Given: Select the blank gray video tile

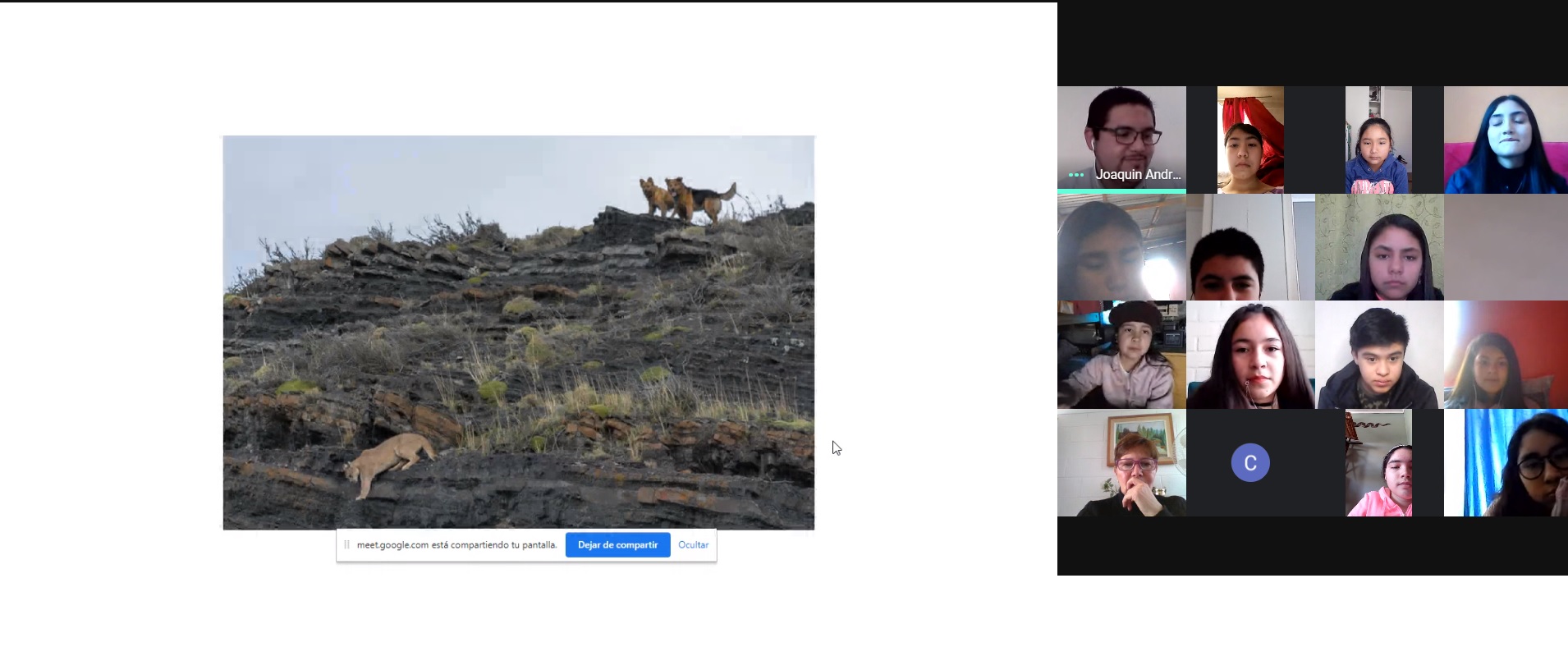Looking at the screenshot, I should click(x=1505, y=247).
